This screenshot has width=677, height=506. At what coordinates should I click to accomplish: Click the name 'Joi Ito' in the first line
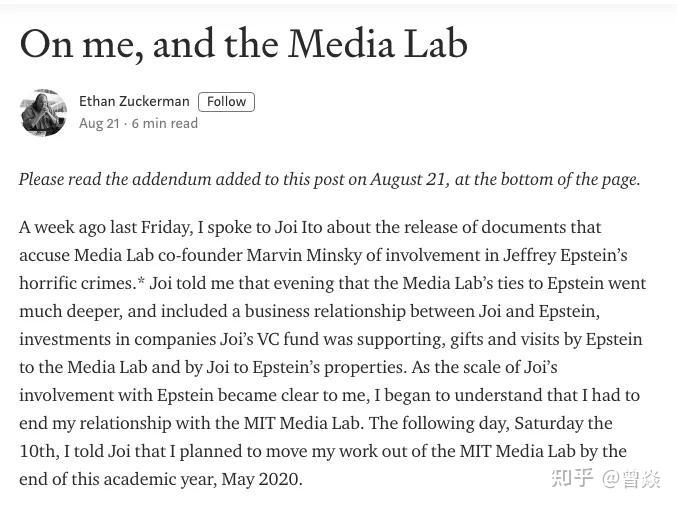pyautogui.click(x=299, y=227)
